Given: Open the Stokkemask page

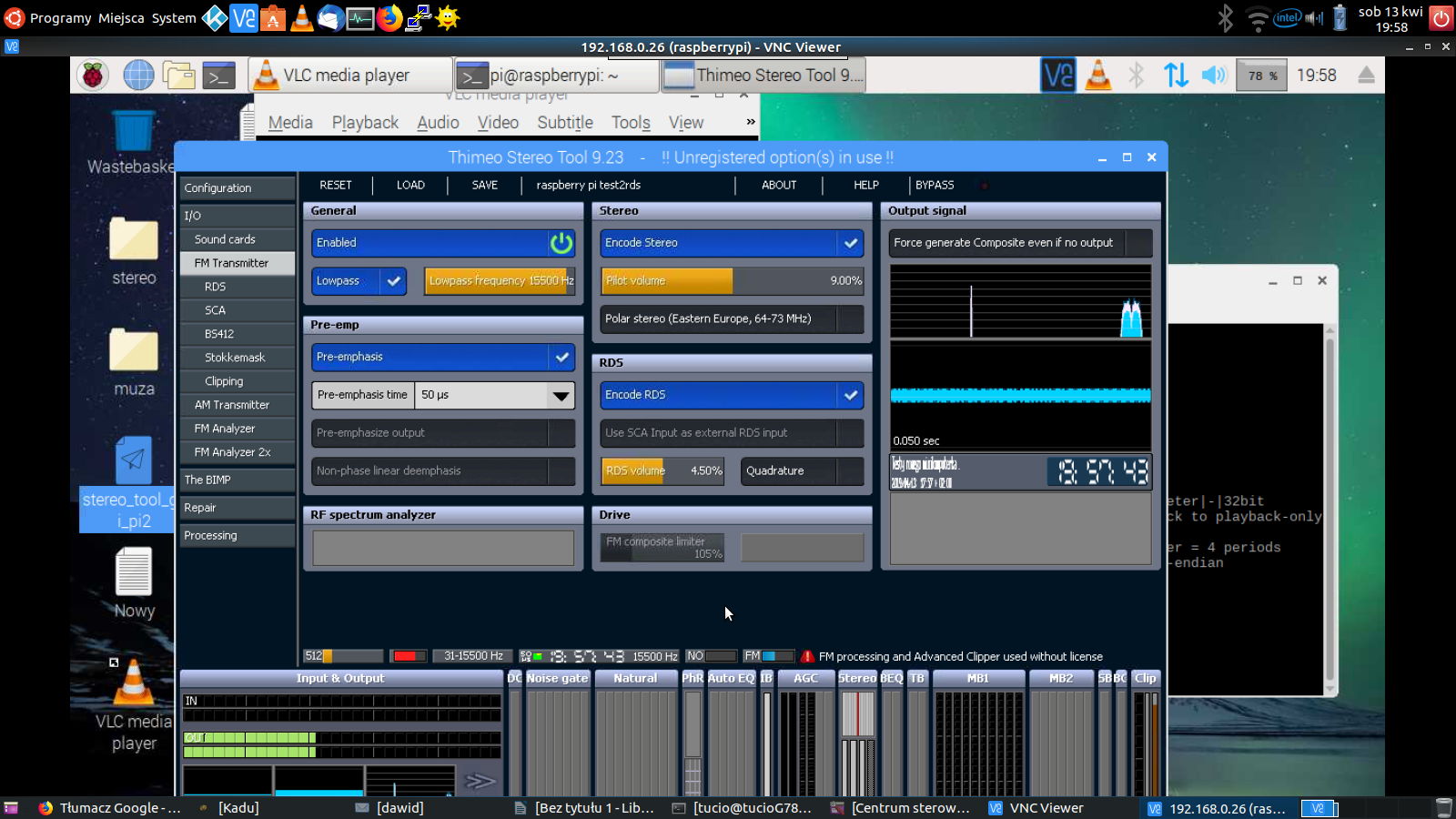Looking at the screenshot, I should tap(237, 358).
